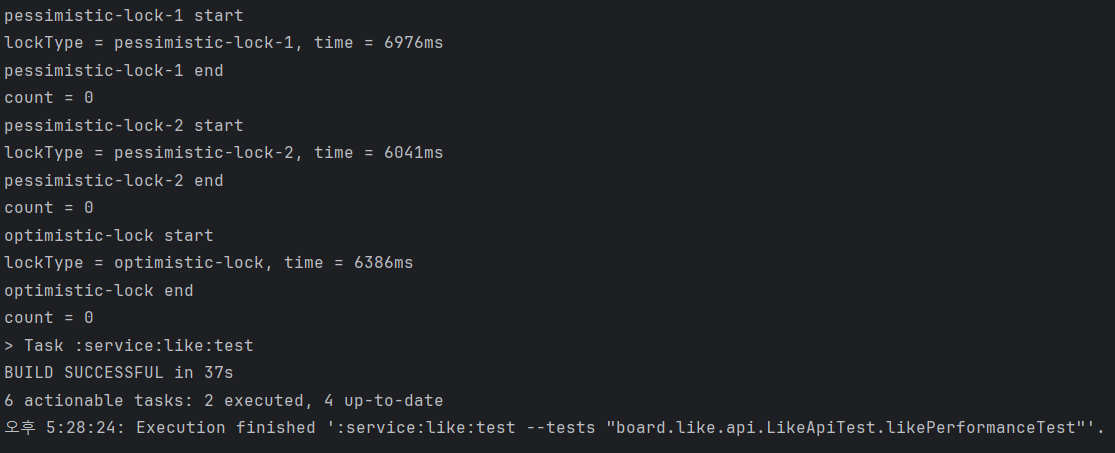The width and height of the screenshot is (1115, 453).
Task: Click the last 'count = 0' line
Action: [x=48, y=318]
